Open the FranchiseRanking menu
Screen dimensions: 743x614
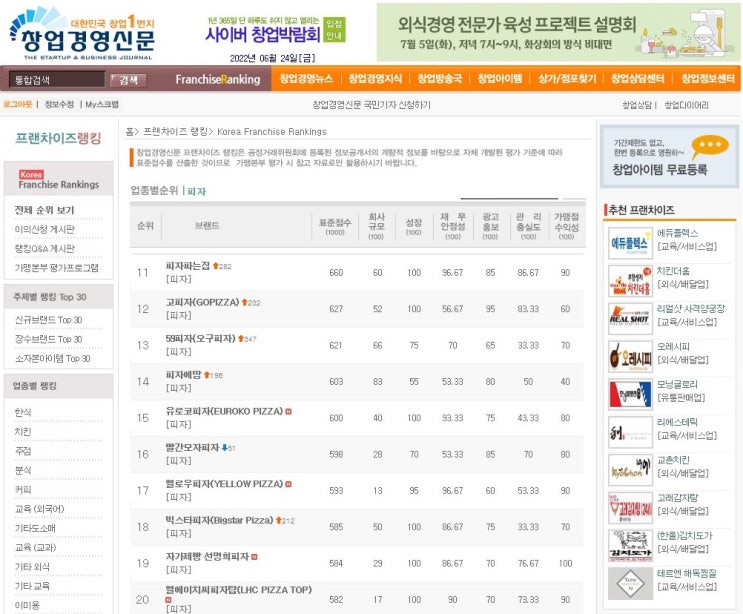(217, 79)
